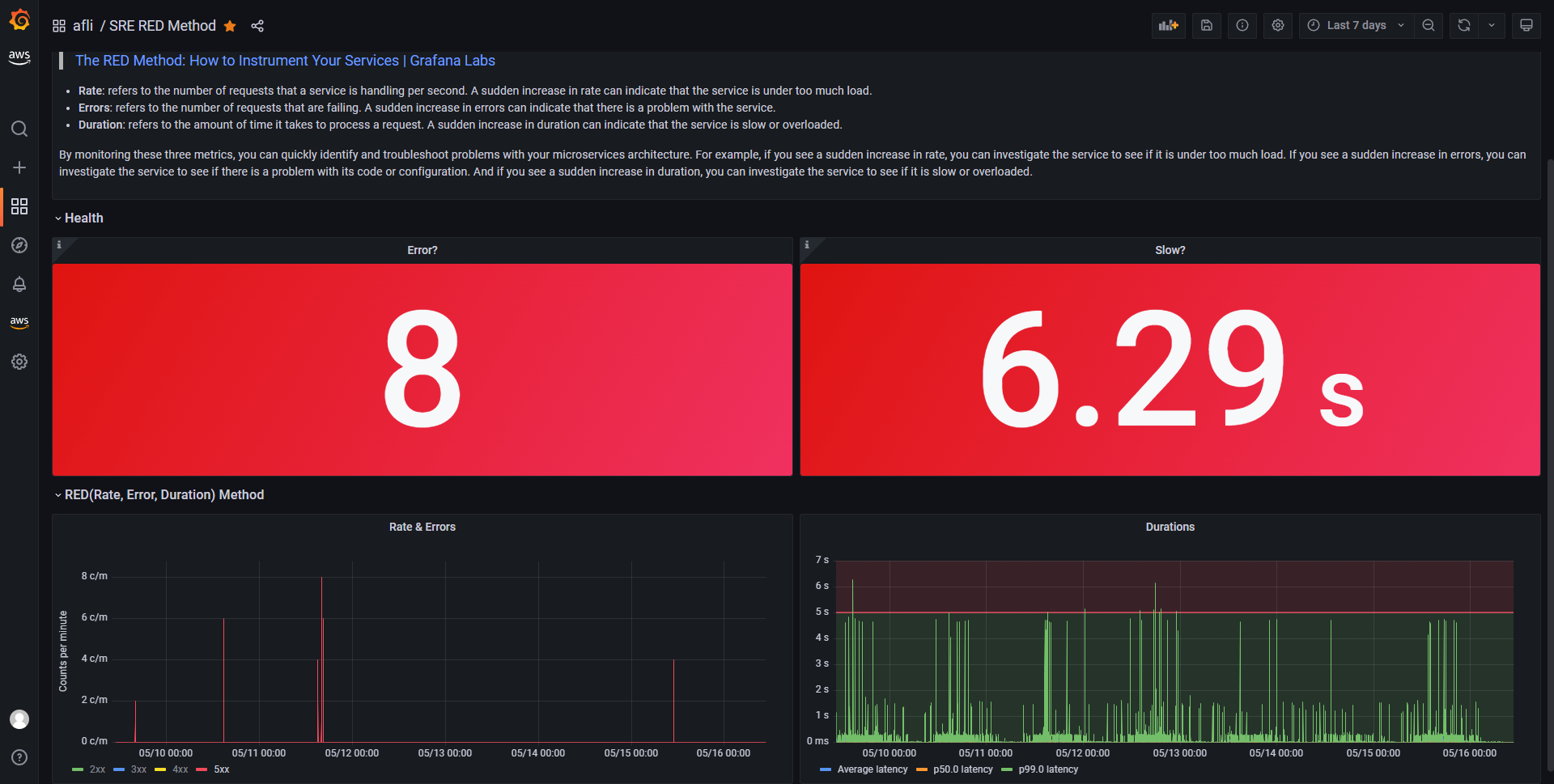Image resolution: width=1554 pixels, height=784 pixels.
Task: Open Alerting via the bell icon
Action: (x=19, y=284)
